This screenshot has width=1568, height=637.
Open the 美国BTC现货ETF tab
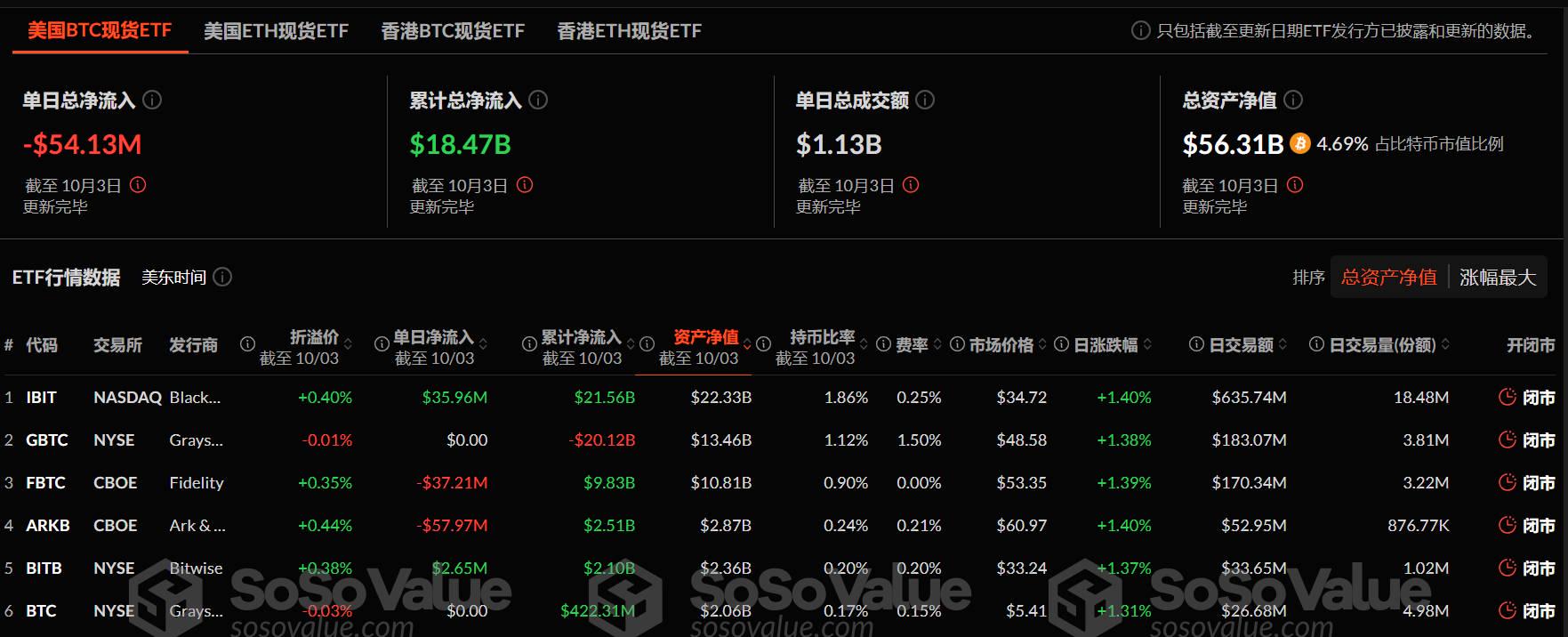[x=100, y=31]
